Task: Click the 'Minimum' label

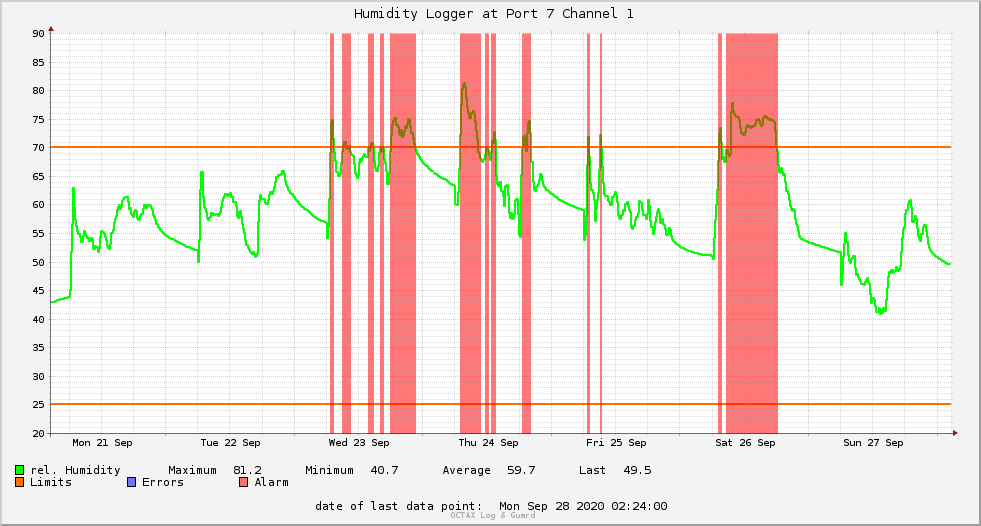Action: click(x=329, y=470)
